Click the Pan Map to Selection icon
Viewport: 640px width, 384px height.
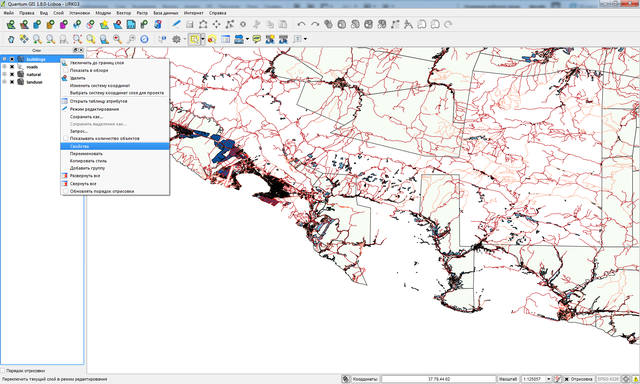pos(24,39)
